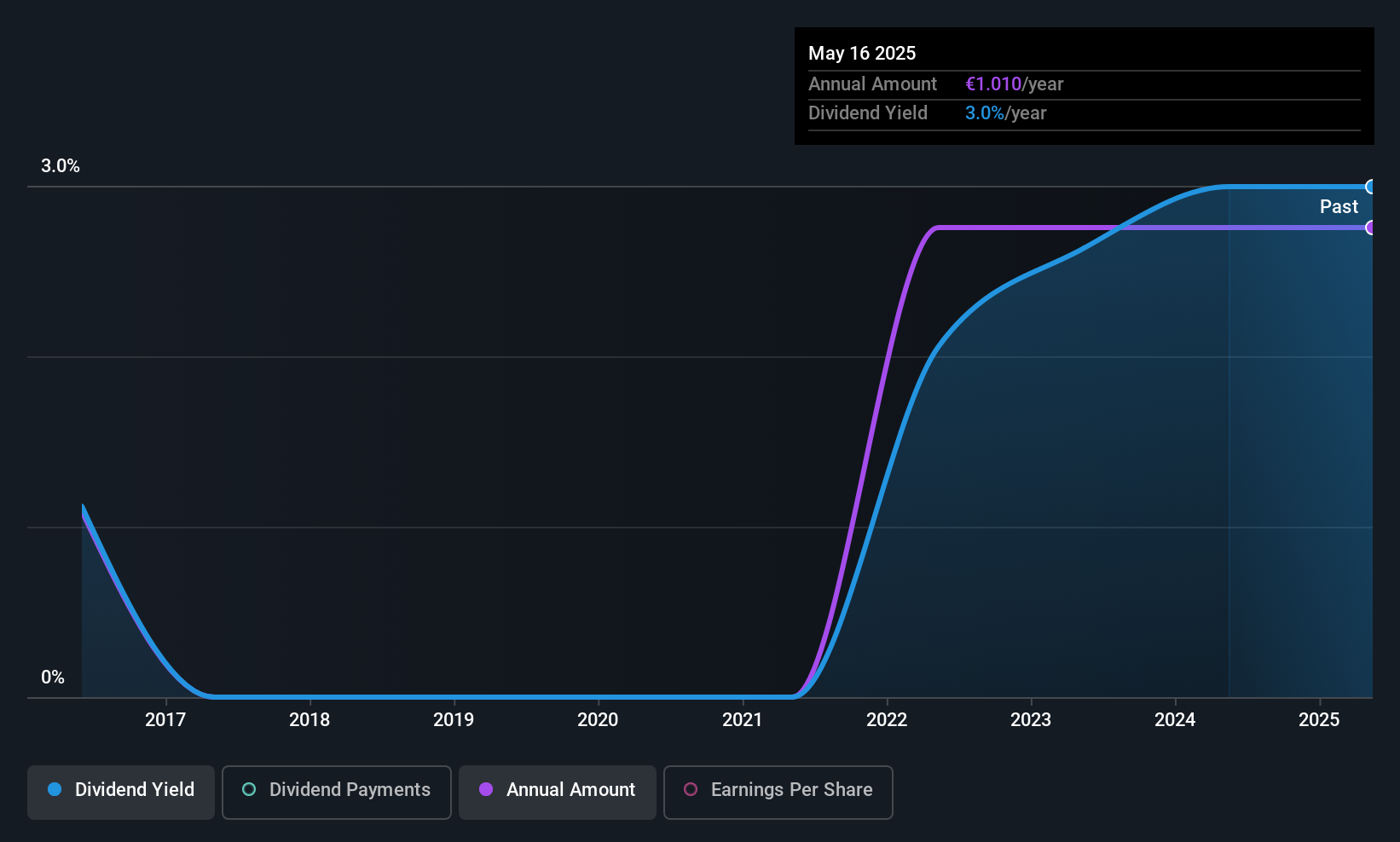Click the 0% y-axis label
The image size is (1400, 842).
pyautogui.click(x=53, y=678)
